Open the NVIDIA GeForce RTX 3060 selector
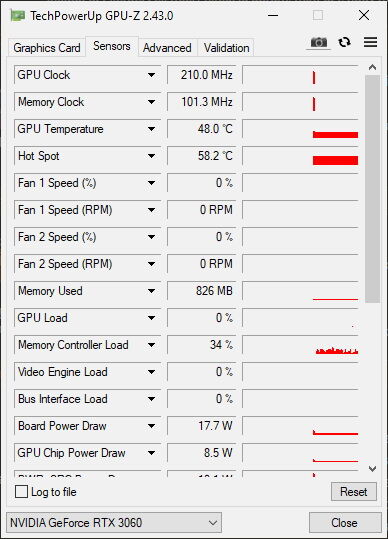The image size is (388, 539). 114,523
